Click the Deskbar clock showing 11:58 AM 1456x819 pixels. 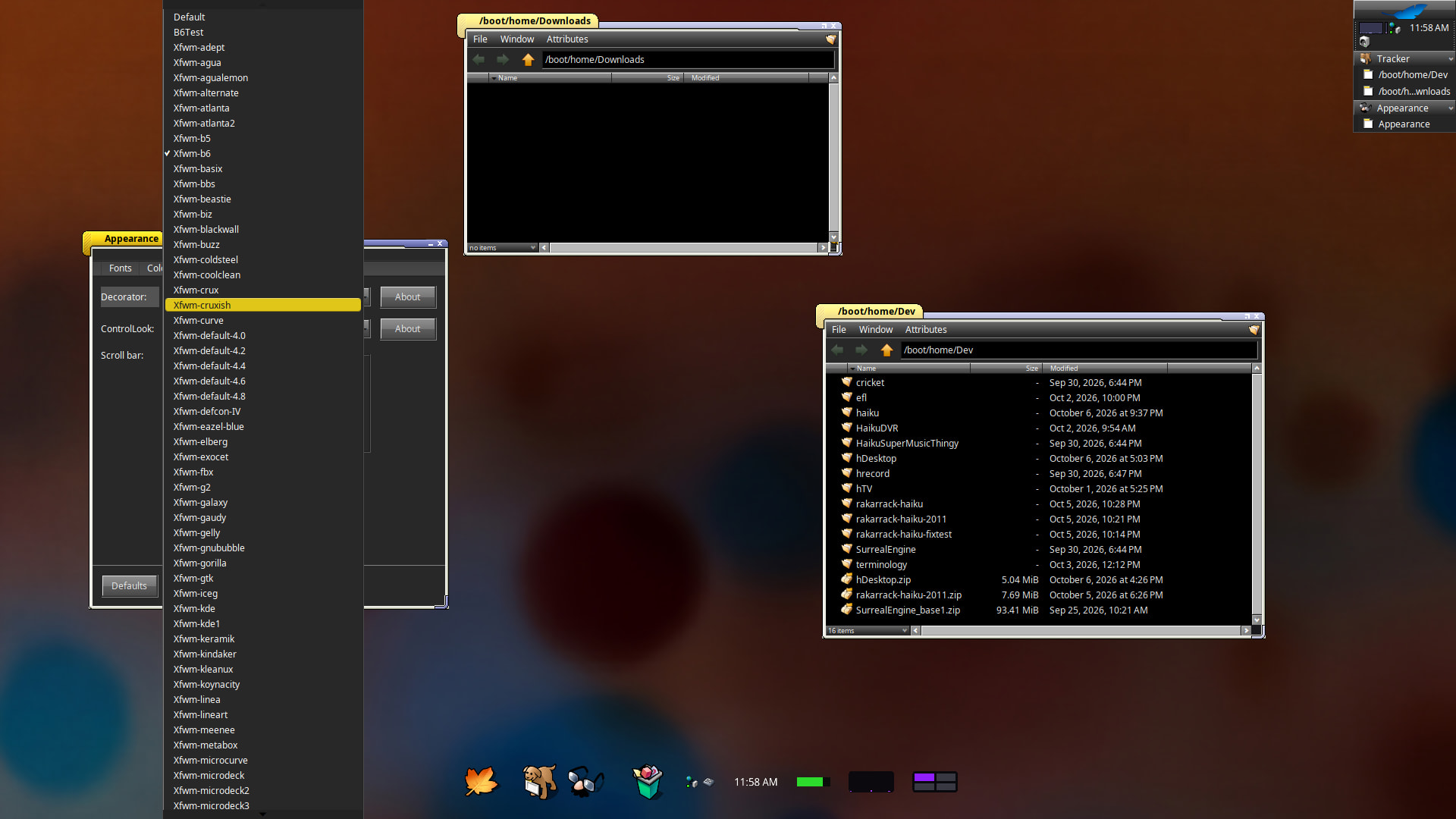click(1429, 28)
